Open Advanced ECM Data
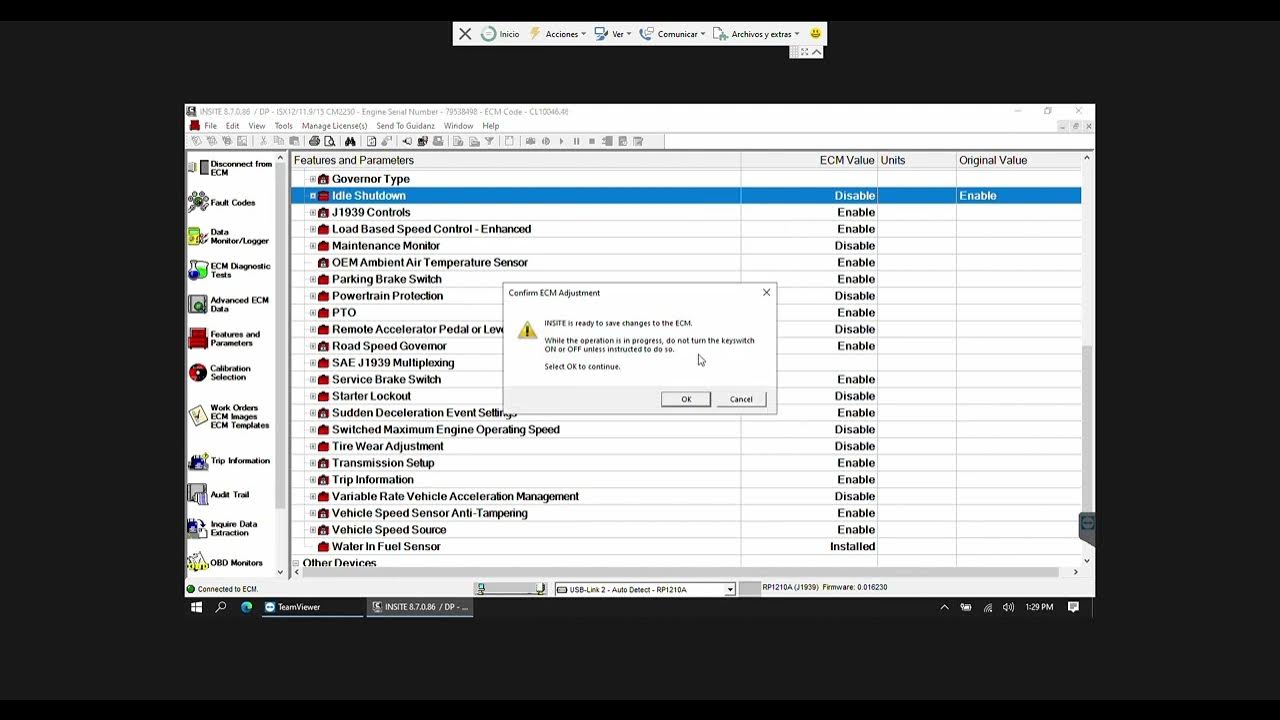 tap(229, 304)
